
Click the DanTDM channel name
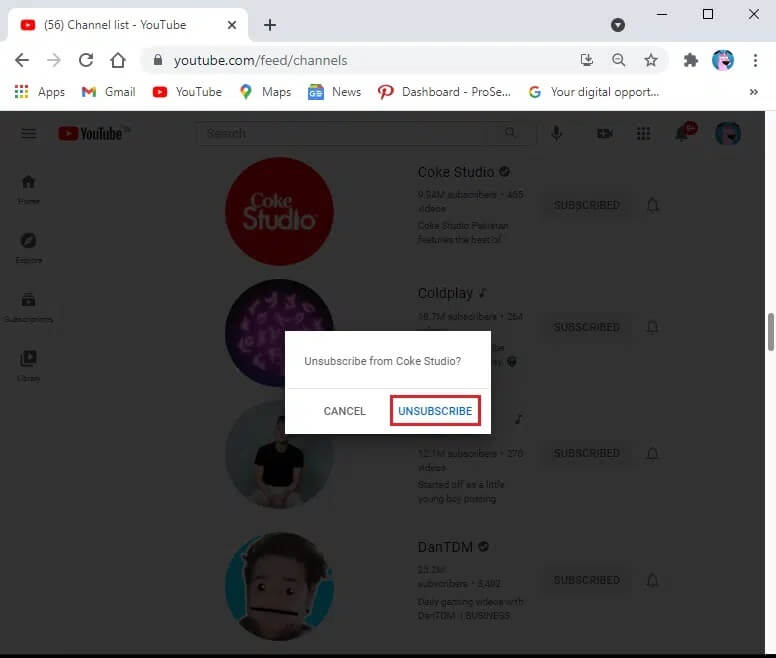[445, 547]
